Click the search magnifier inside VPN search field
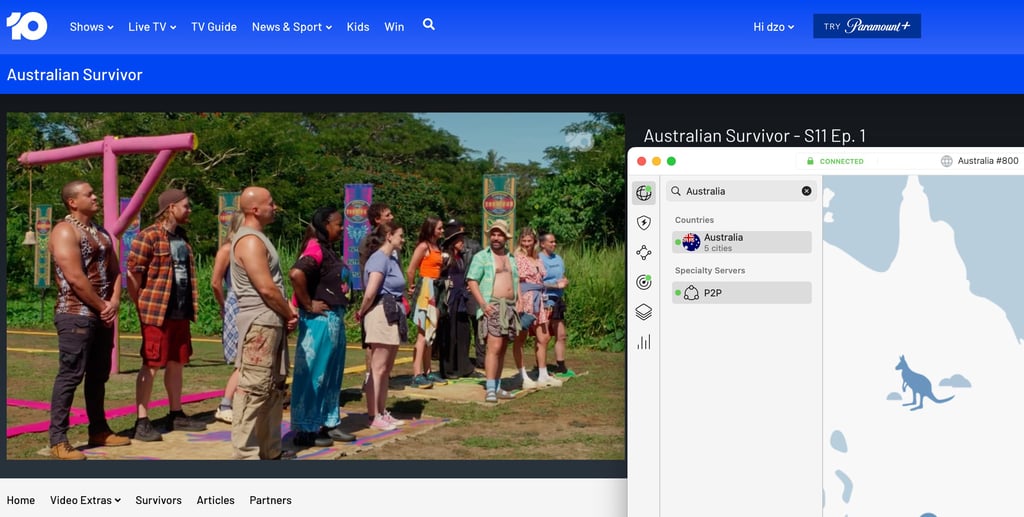 [676, 191]
